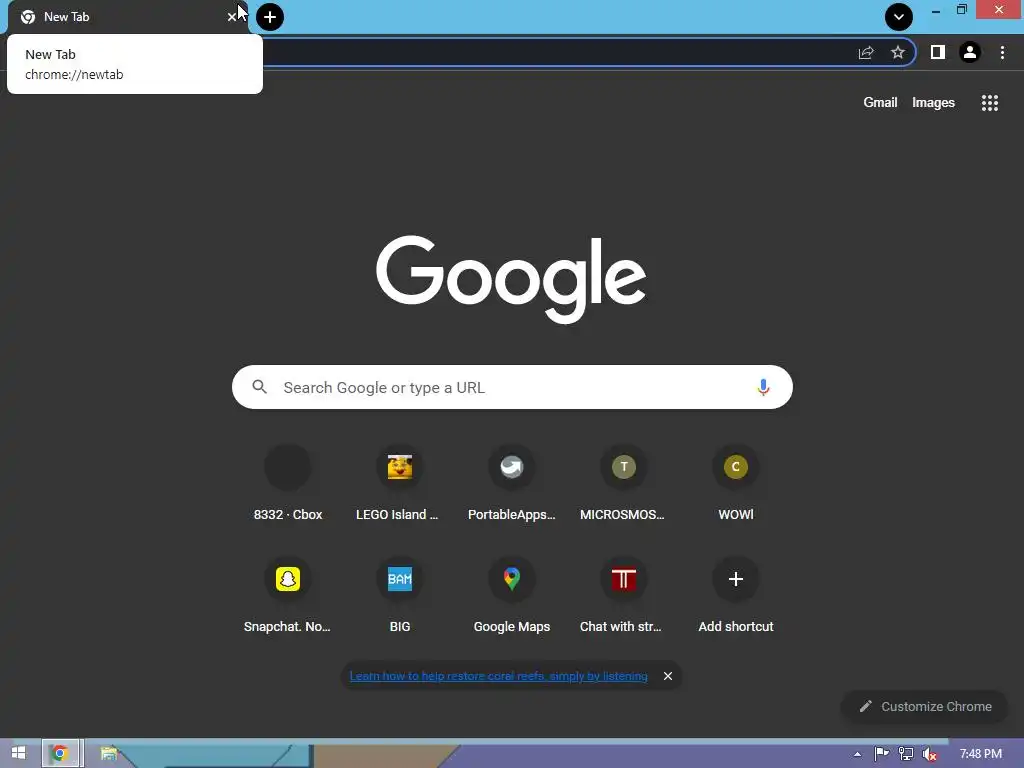Click the Google logo
Screen dimensions: 1024x768
pos(511,279)
